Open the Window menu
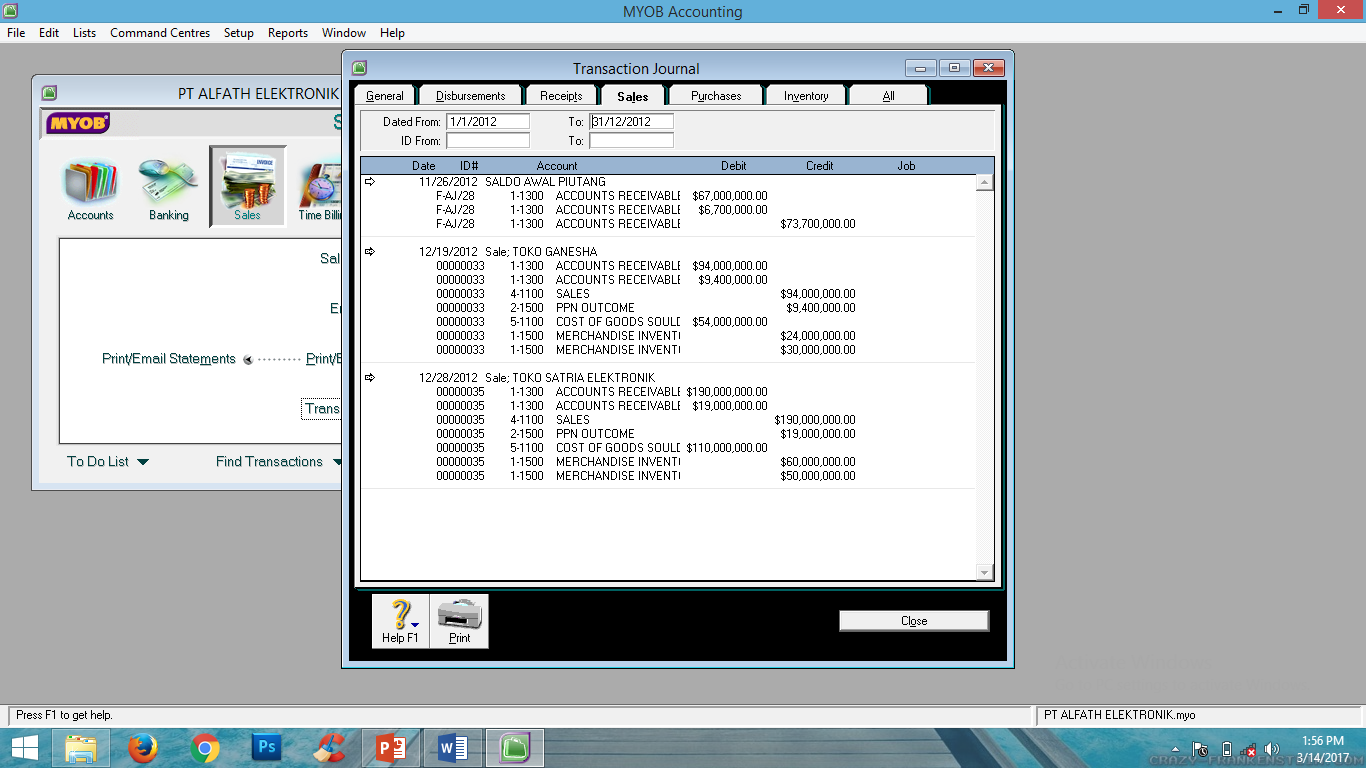Screen dimensions: 1366x768 click(x=344, y=33)
